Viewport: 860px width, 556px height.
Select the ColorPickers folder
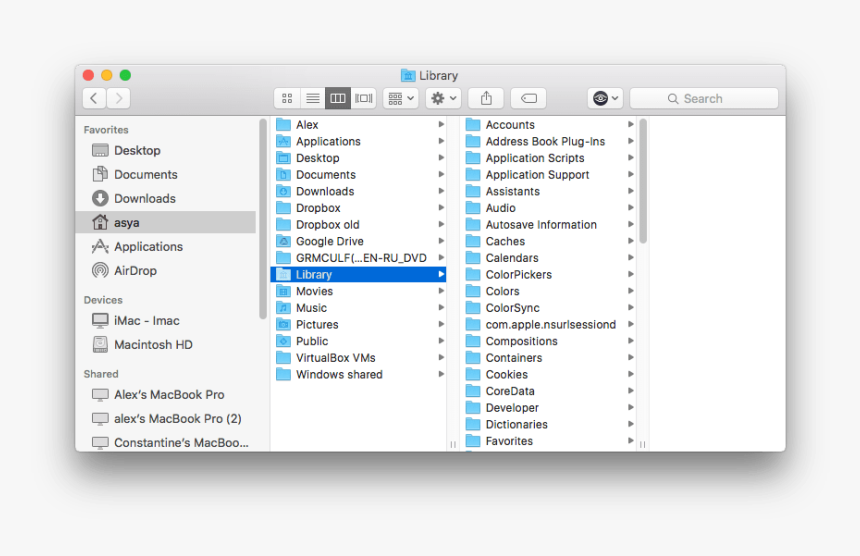coord(548,275)
